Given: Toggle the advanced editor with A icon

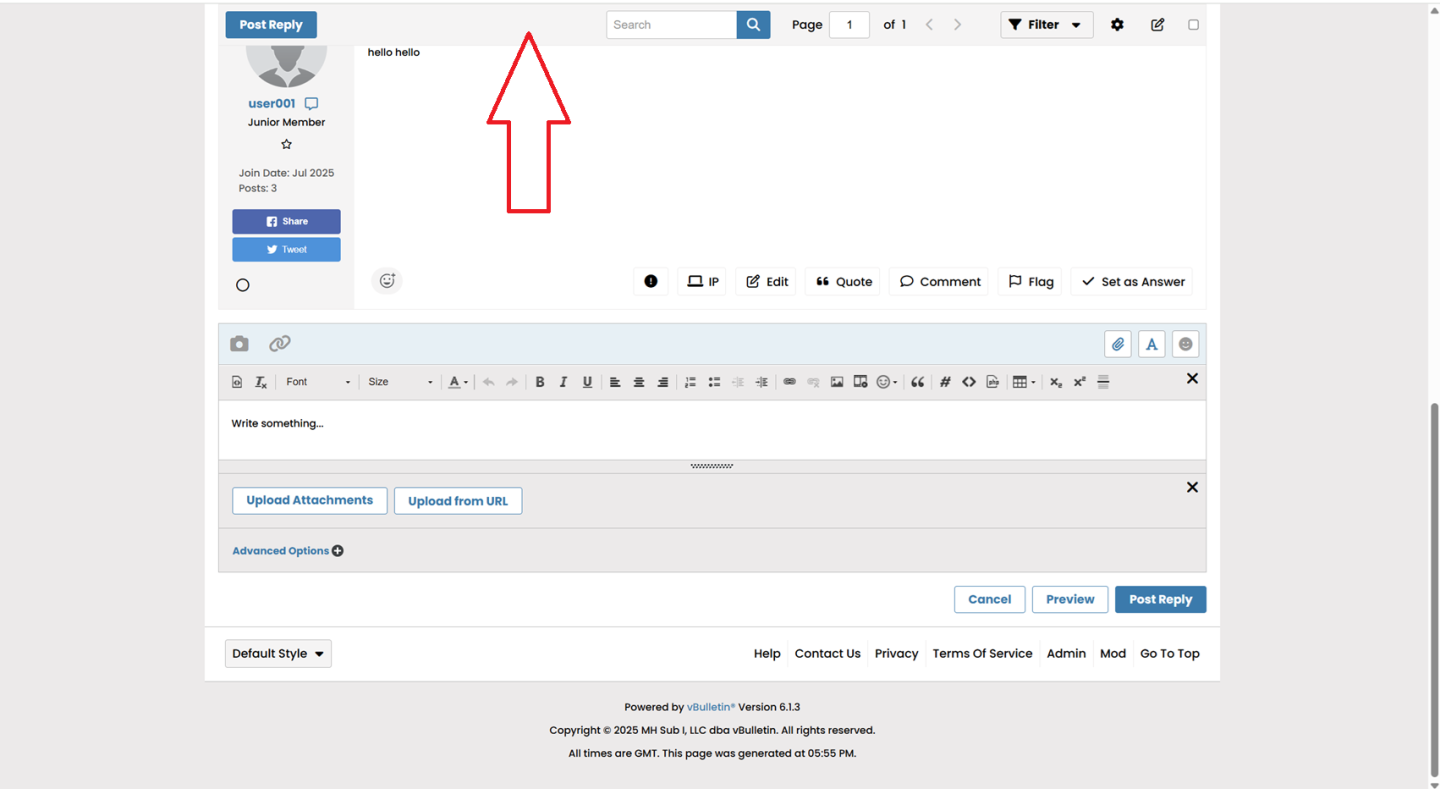Looking at the screenshot, I should tap(1152, 344).
